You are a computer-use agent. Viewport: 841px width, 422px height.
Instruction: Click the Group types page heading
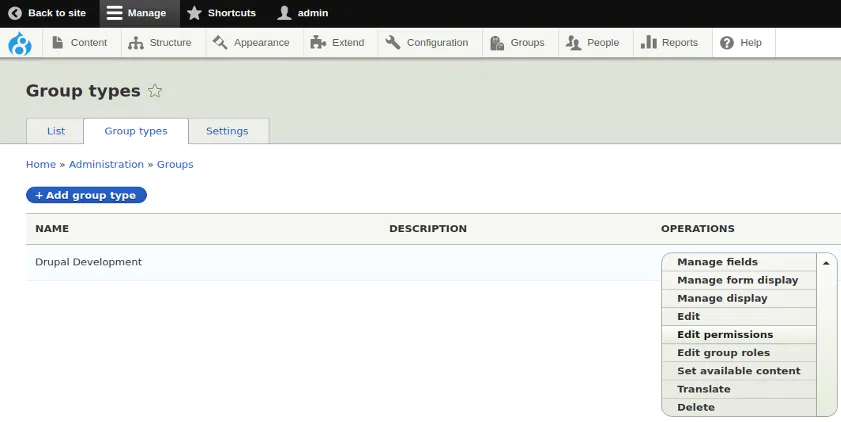(83, 91)
